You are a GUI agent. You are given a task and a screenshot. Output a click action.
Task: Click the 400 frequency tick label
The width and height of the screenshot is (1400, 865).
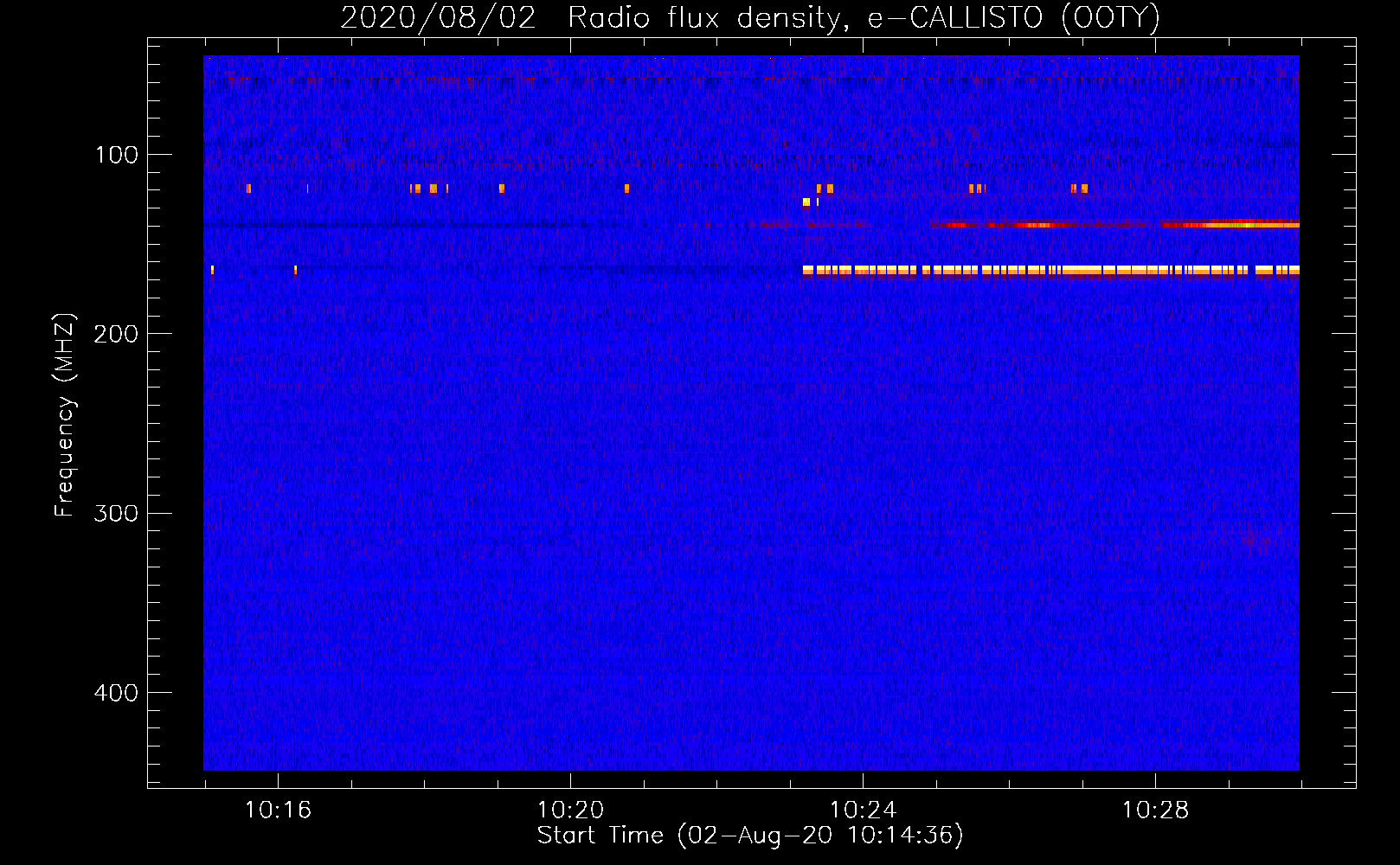click(117, 693)
